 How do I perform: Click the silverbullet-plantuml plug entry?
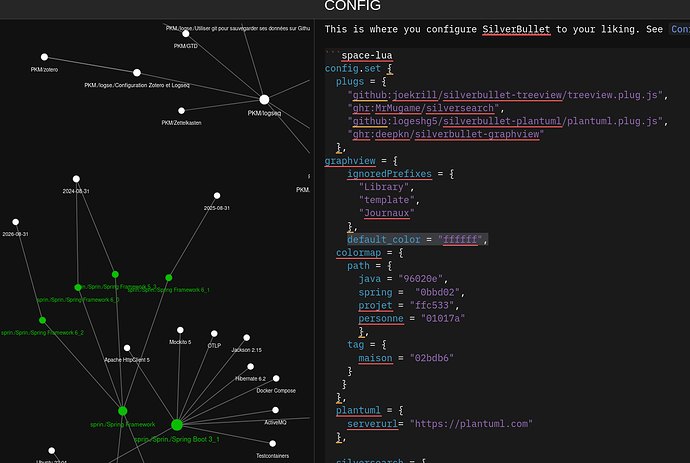(505, 121)
